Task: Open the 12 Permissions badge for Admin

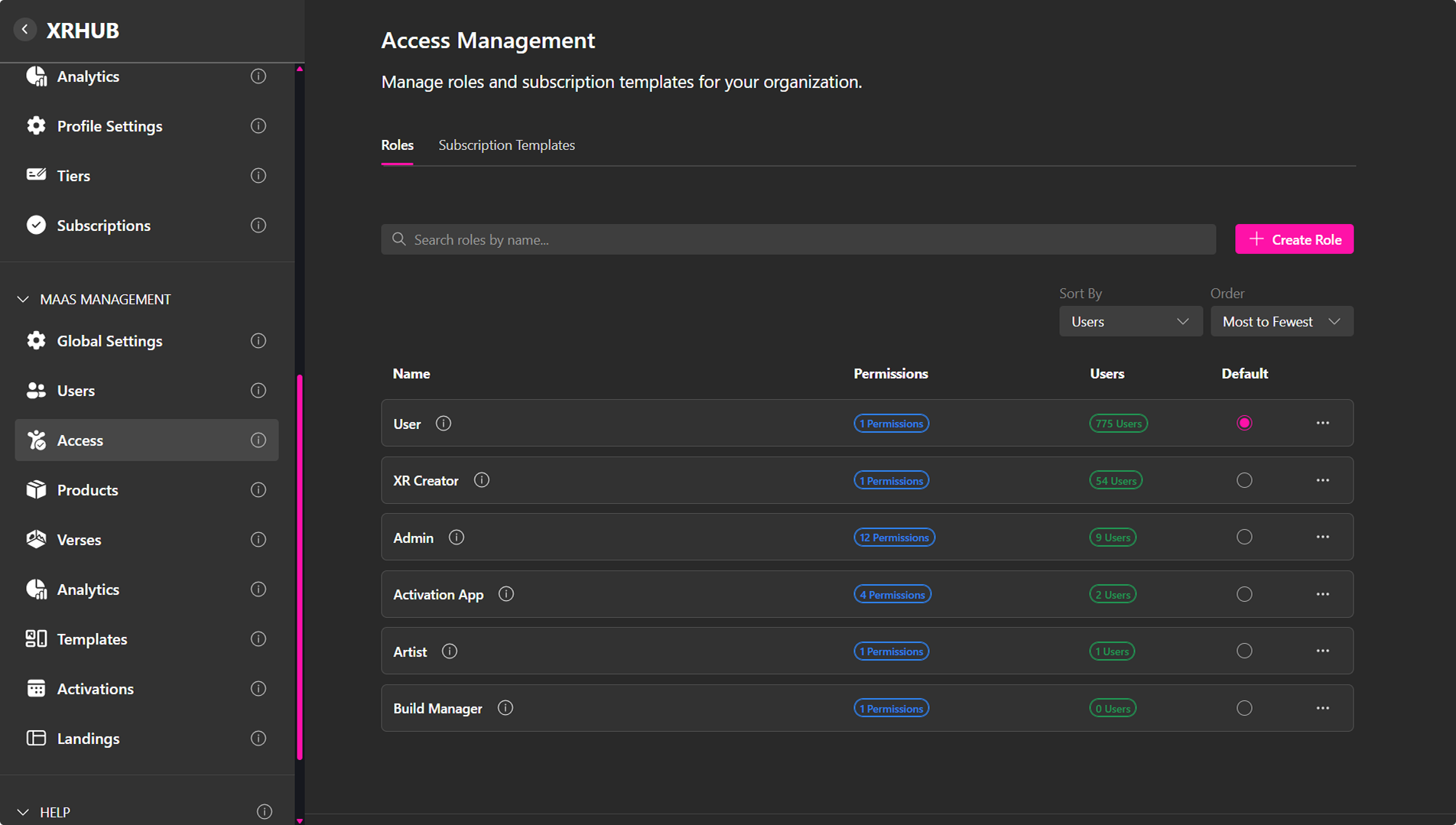Action: pyautogui.click(x=893, y=538)
